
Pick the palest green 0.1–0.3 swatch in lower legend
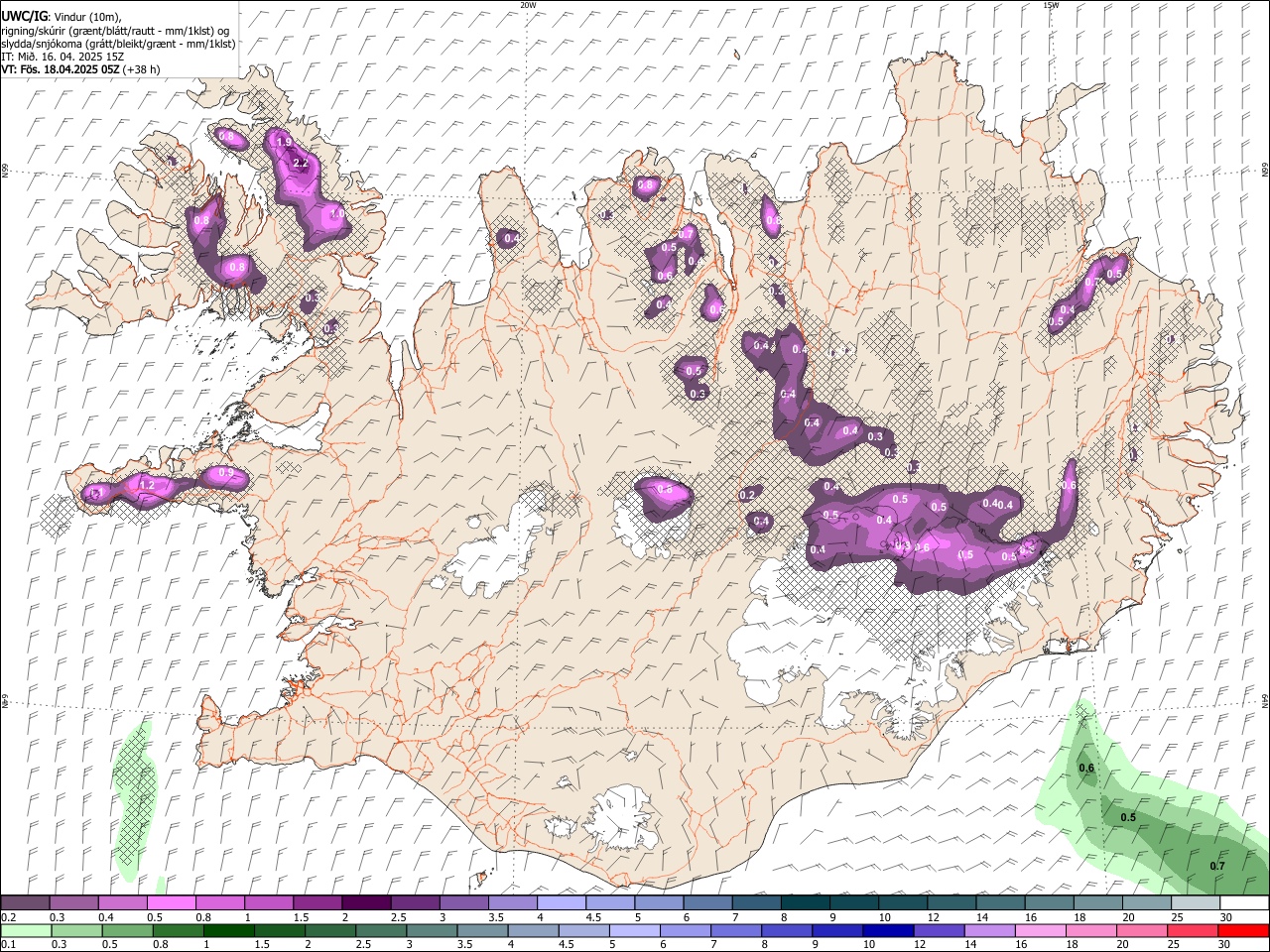pyautogui.click(x=26, y=931)
